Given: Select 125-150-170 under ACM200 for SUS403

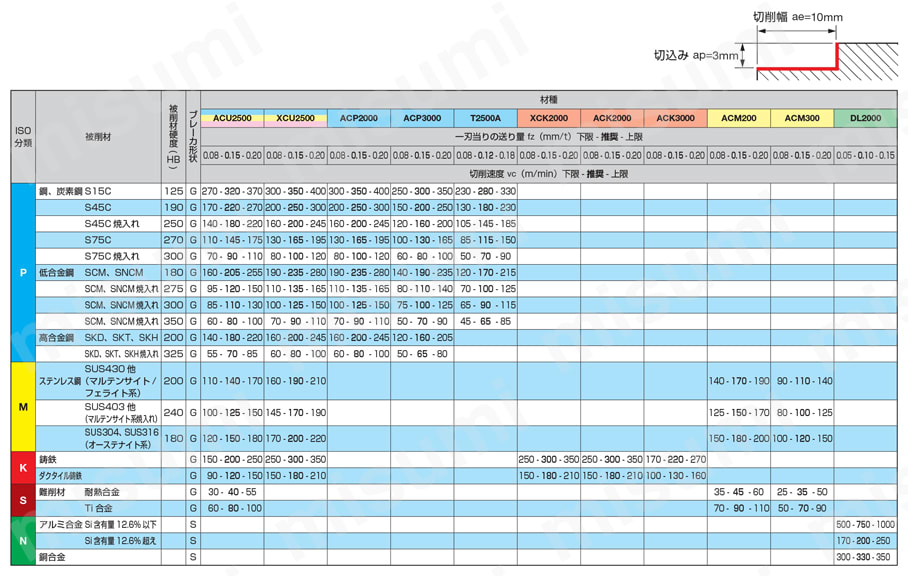Looking at the screenshot, I should pos(739,413).
